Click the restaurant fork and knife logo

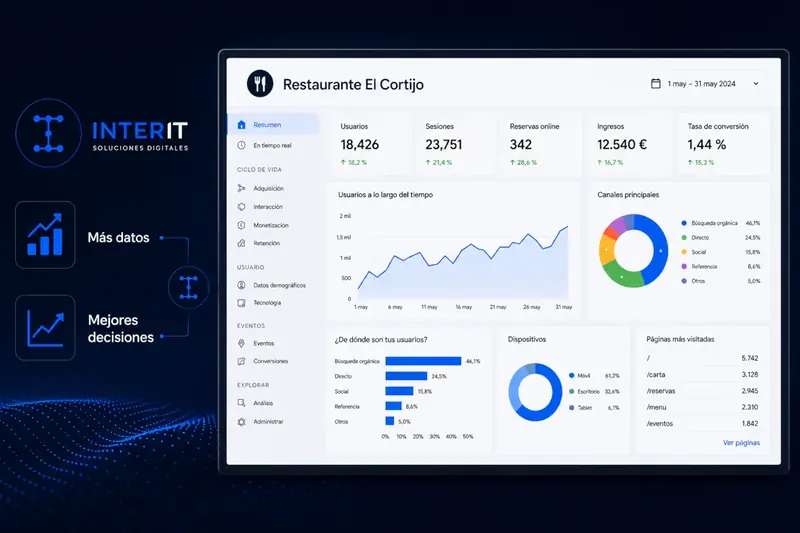(260, 84)
